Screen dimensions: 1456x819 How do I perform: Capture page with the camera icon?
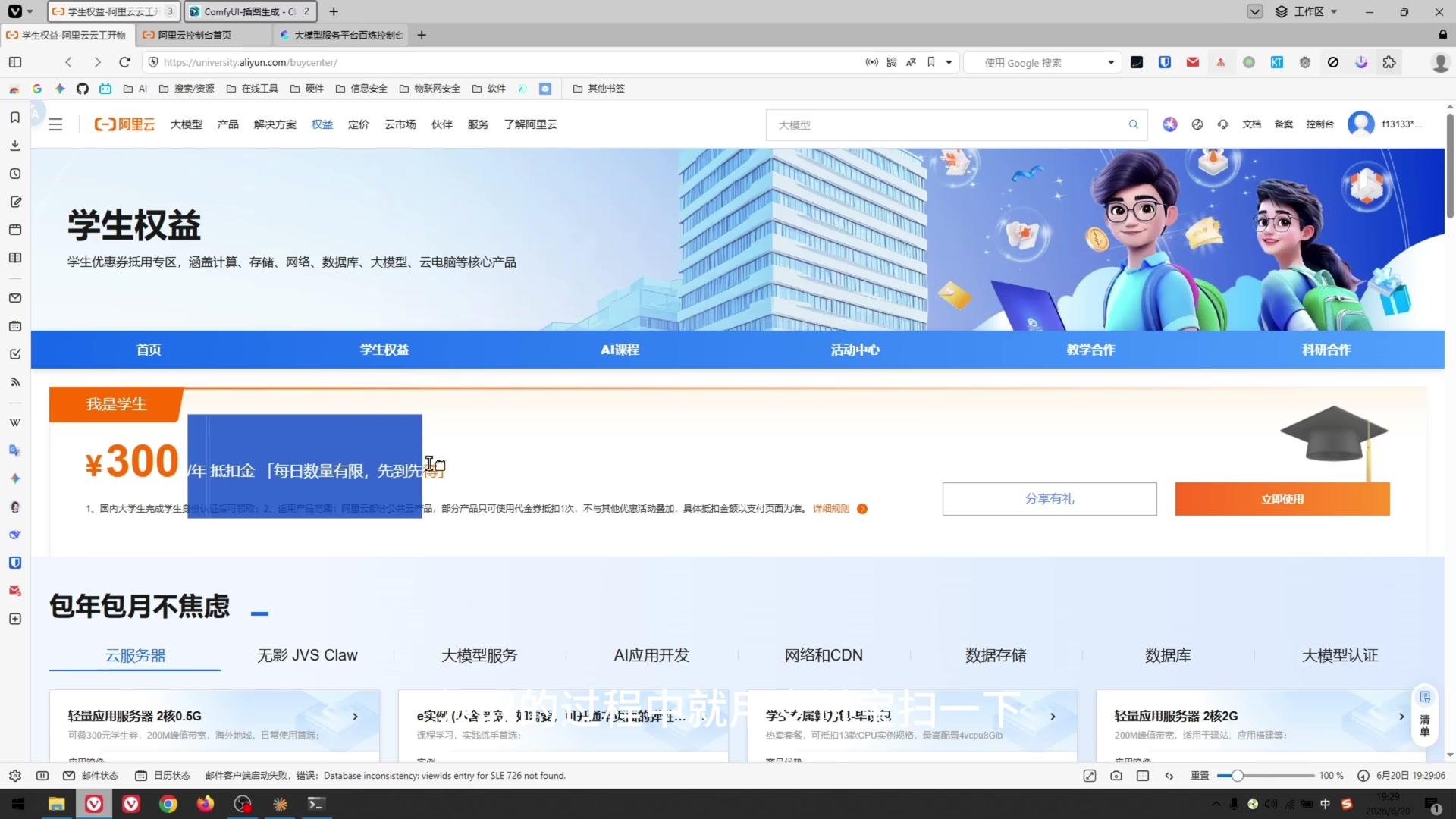(1116, 776)
